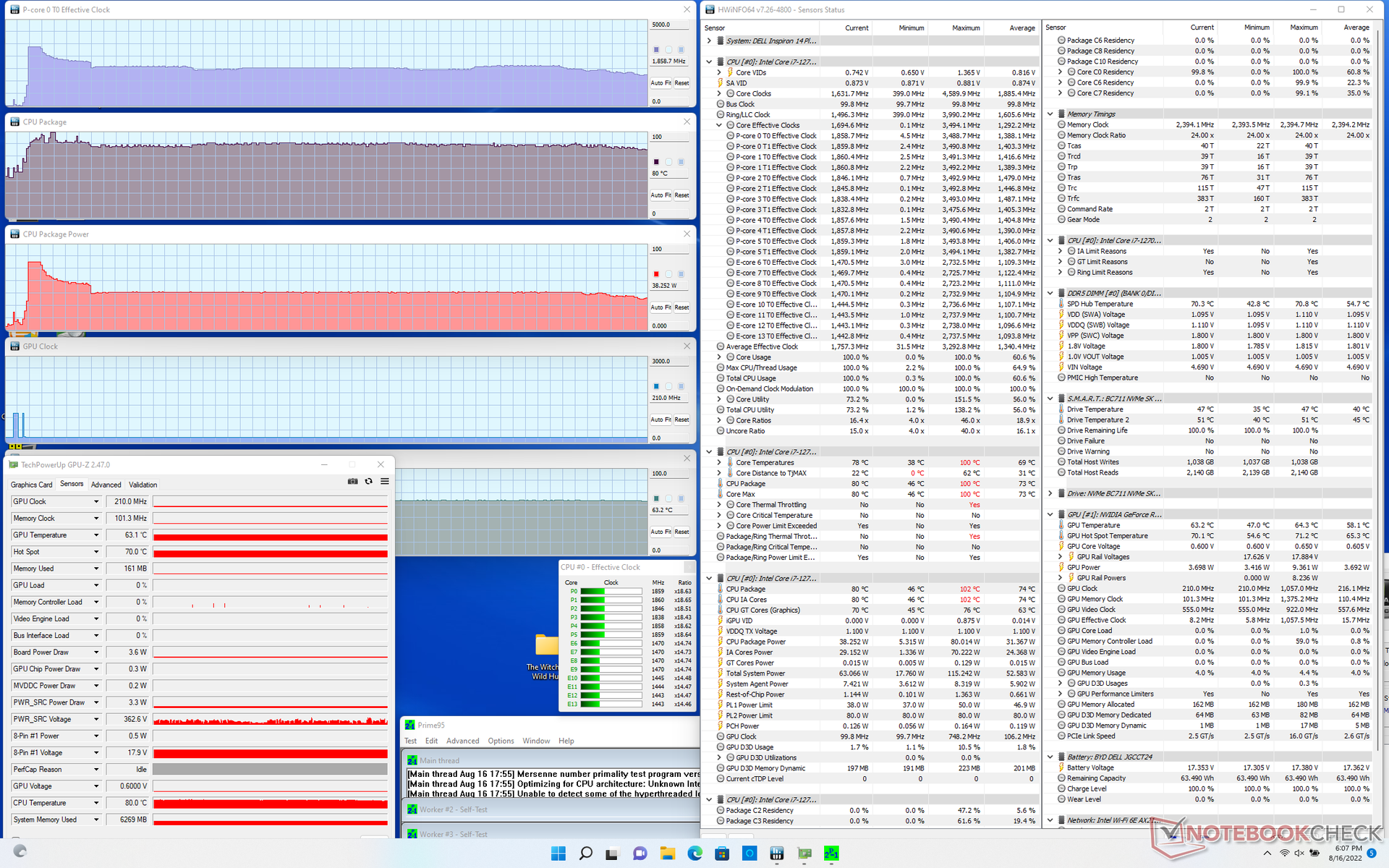The image size is (1389, 868).
Task: Open GPU-Z icon in the taskbar
Action: 804,854
